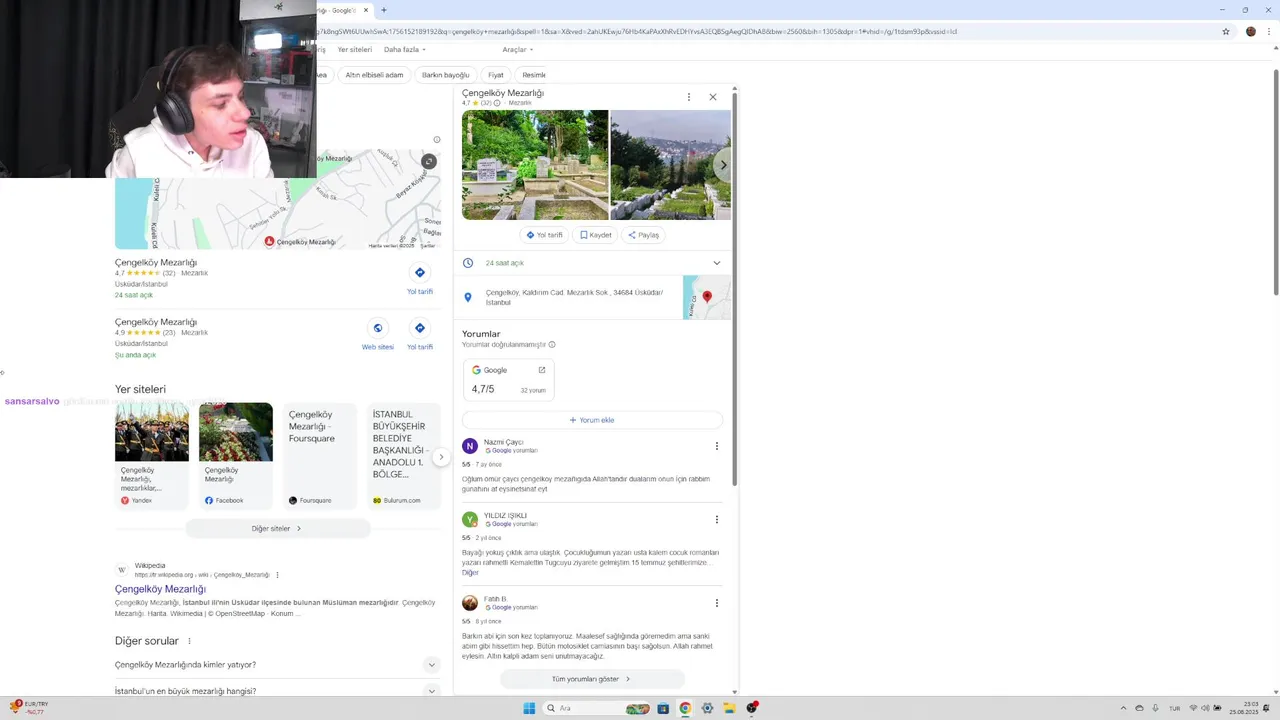Open the Google 4,7/5 reviews card
Screen dimensions: 1280x720
point(508,379)
